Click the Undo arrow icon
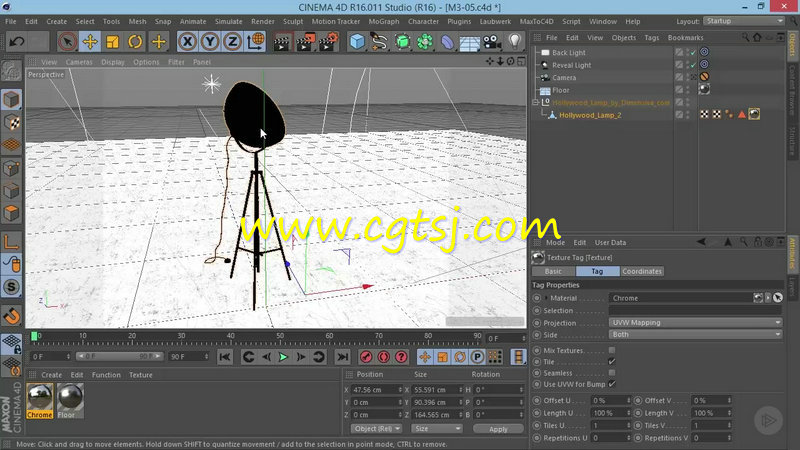The height and width of the screenshot is (450, 800). tap(16, 41)
